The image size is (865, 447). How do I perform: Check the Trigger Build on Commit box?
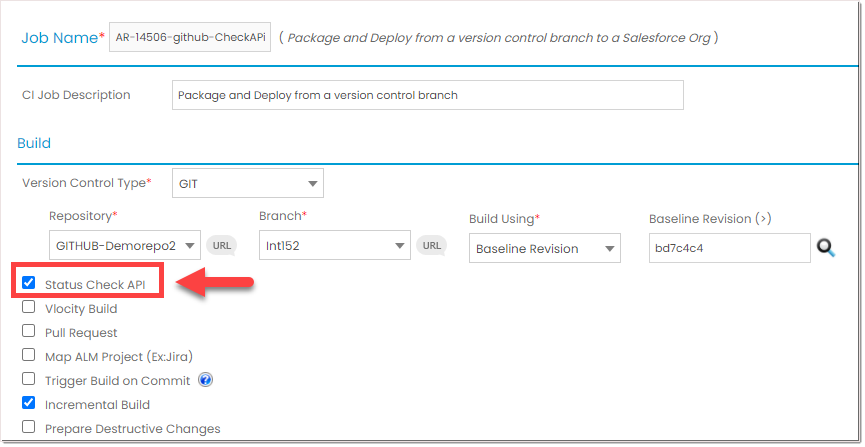29,380
